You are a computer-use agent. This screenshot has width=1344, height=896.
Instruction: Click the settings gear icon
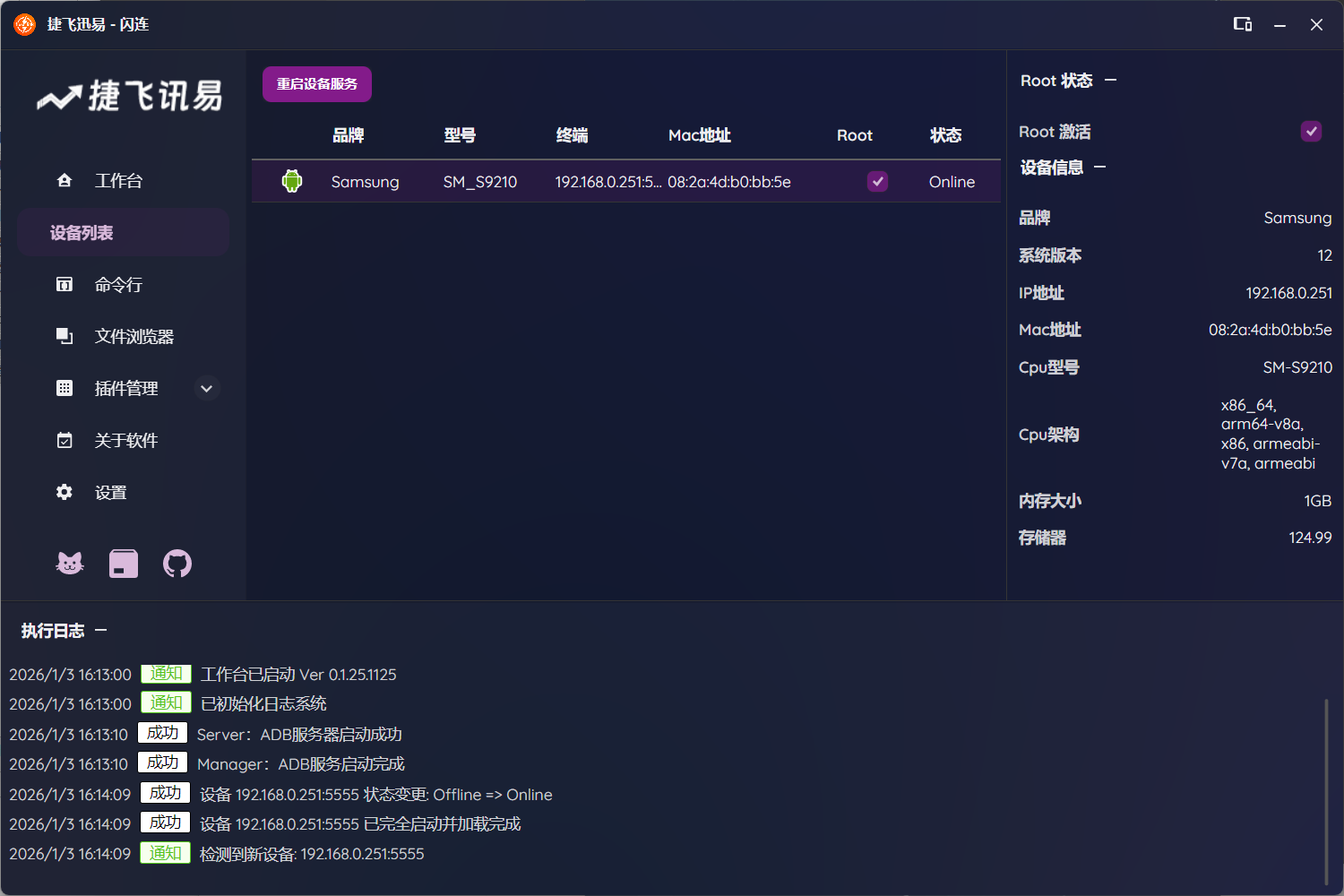65,493
